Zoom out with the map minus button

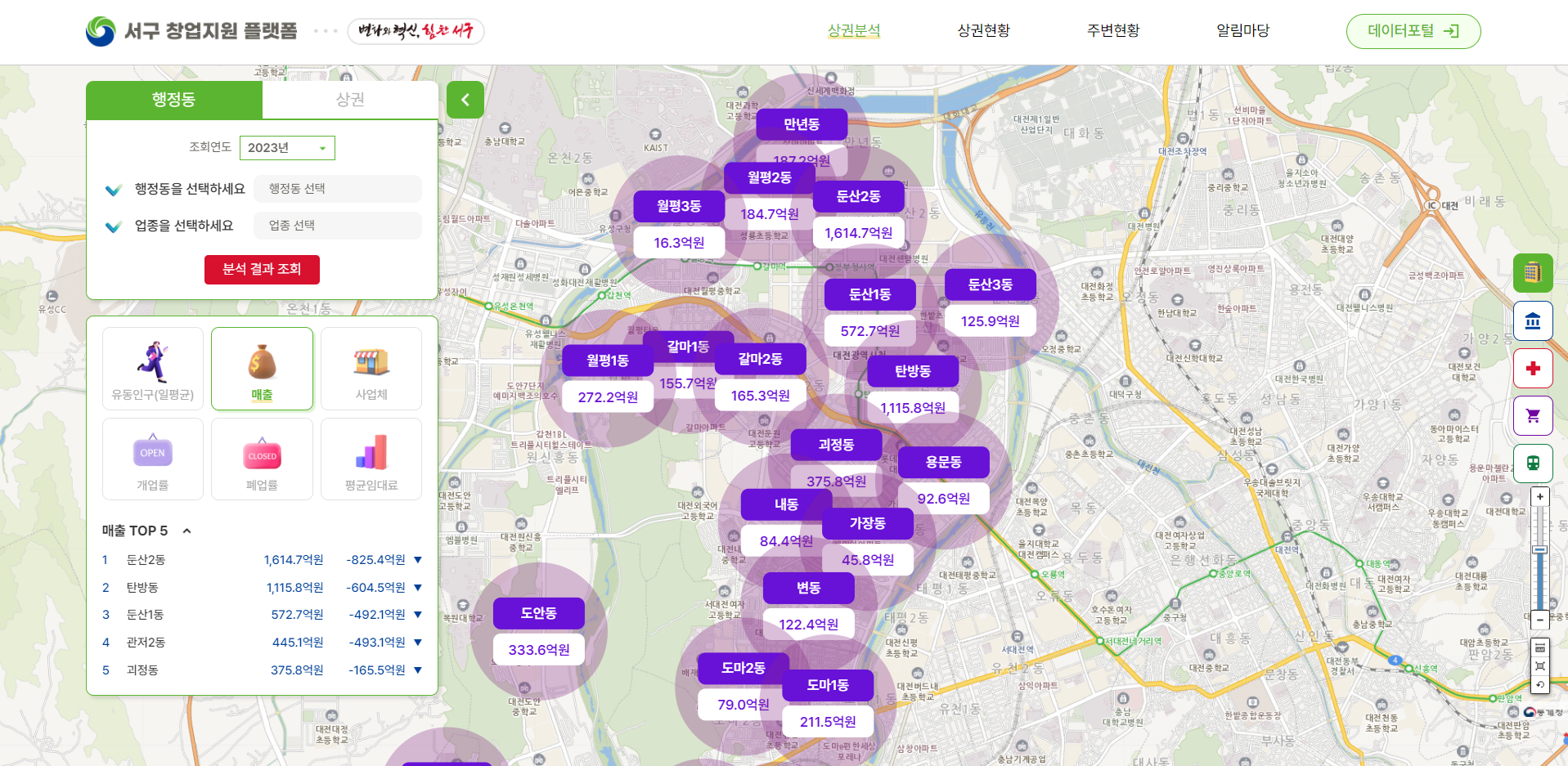coord(1540,620)
